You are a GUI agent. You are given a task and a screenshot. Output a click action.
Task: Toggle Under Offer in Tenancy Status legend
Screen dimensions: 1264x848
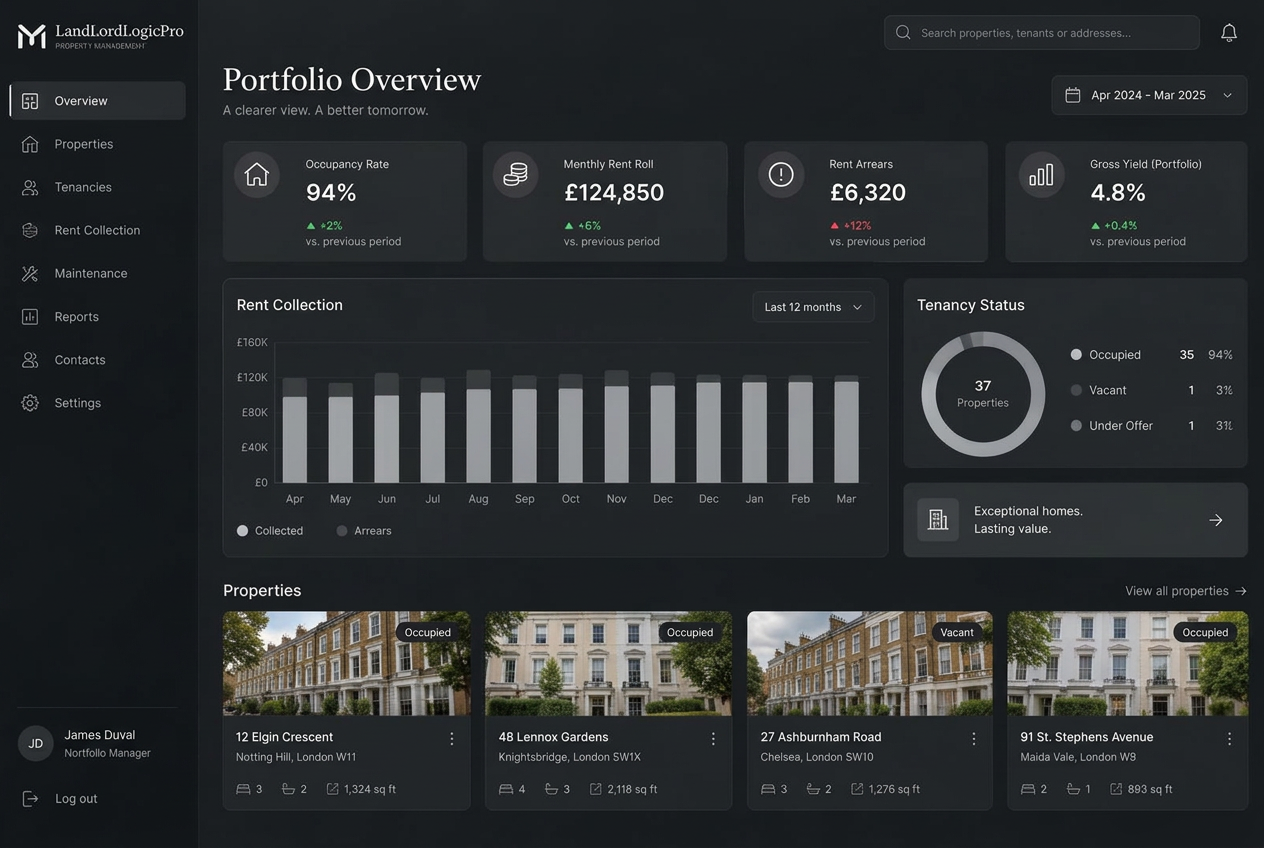[x=1112, y=426]
